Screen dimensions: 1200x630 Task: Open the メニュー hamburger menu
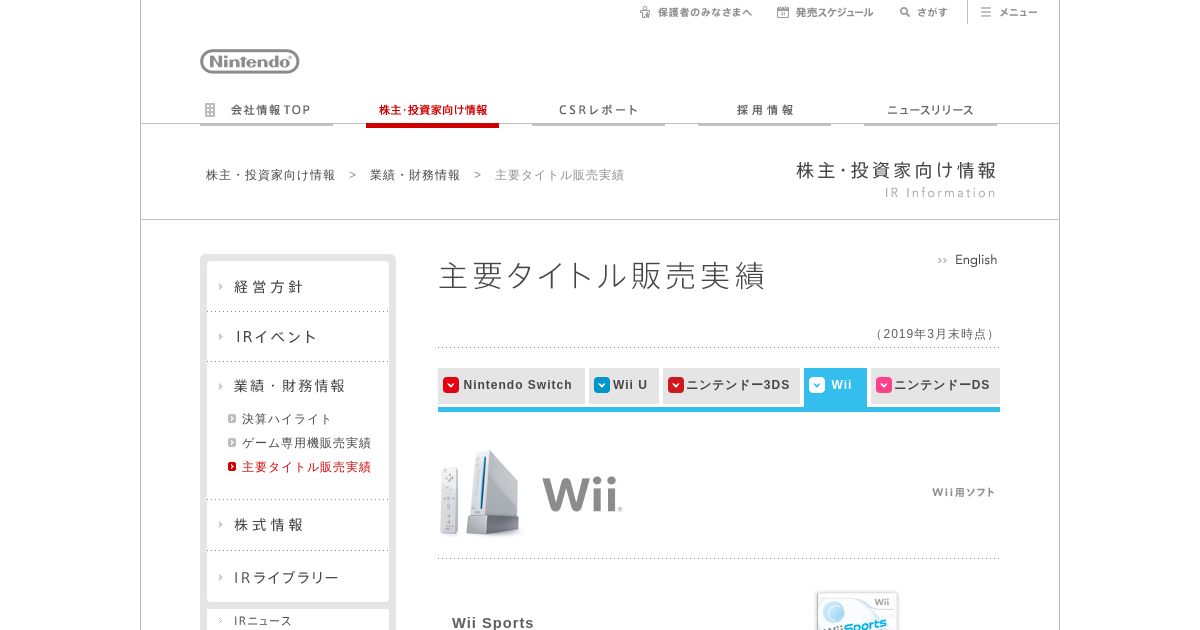click(1009, 12)
